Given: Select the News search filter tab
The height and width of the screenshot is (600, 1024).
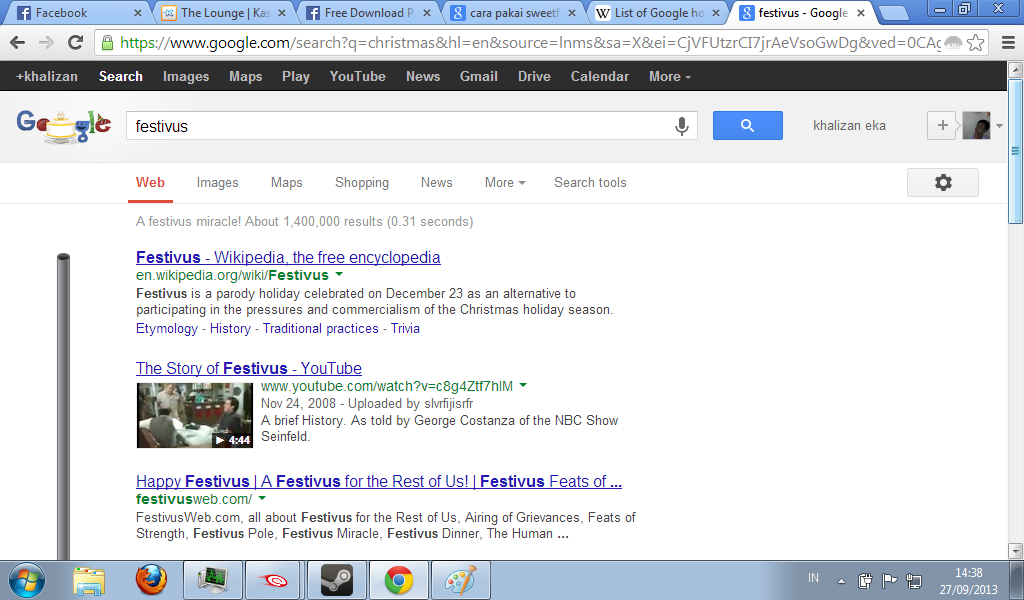Looking at the screenshot, I should click(x=436, y=183).
